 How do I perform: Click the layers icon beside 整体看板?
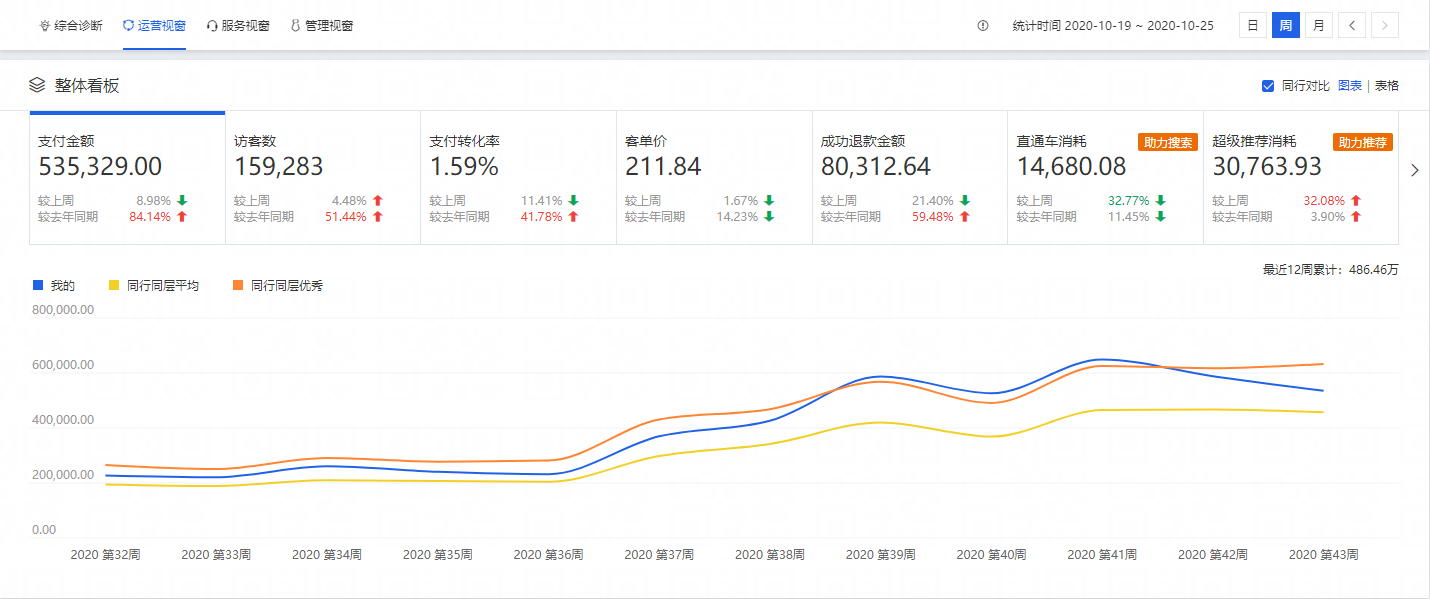coord(37,86)
